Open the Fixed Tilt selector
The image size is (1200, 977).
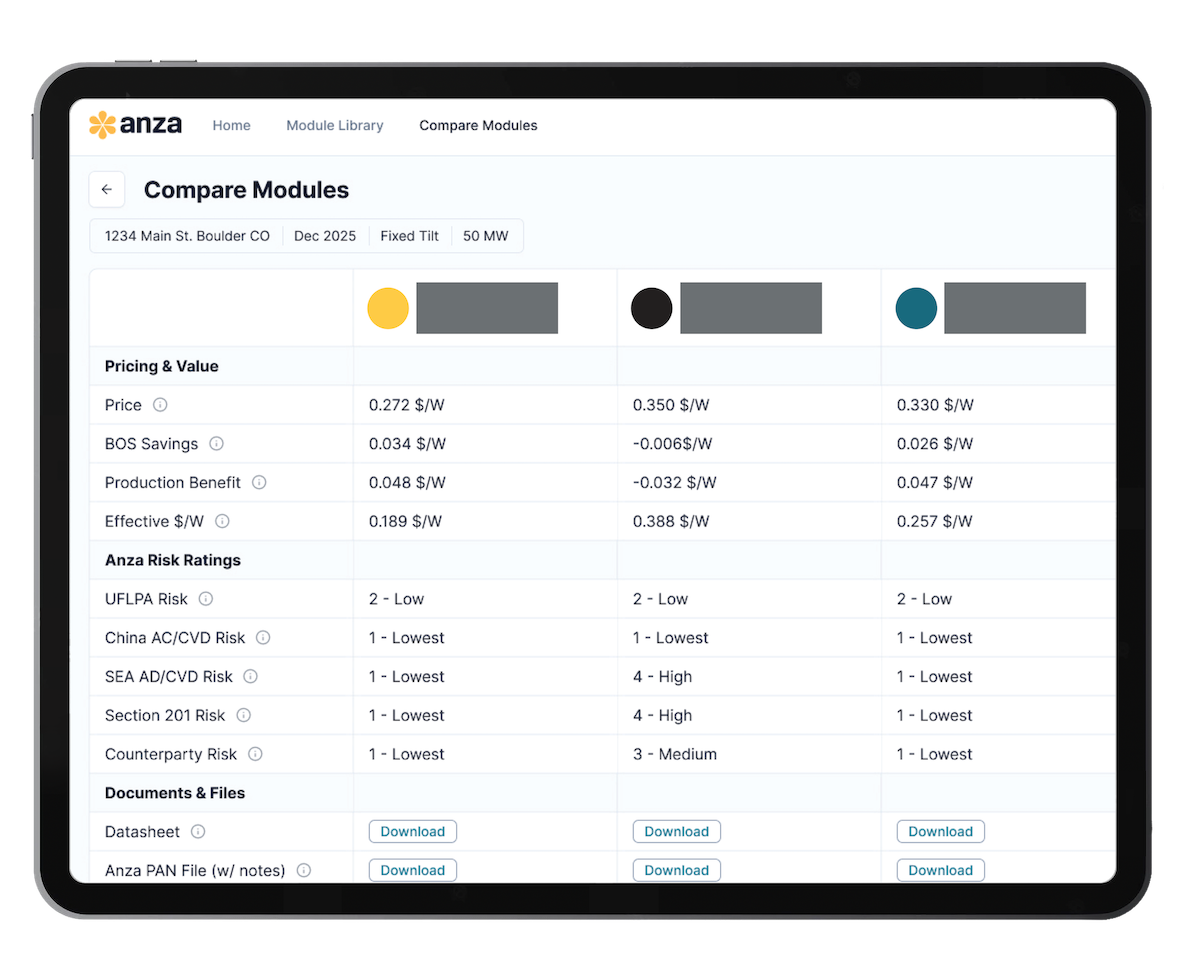(x=409, y=235)
